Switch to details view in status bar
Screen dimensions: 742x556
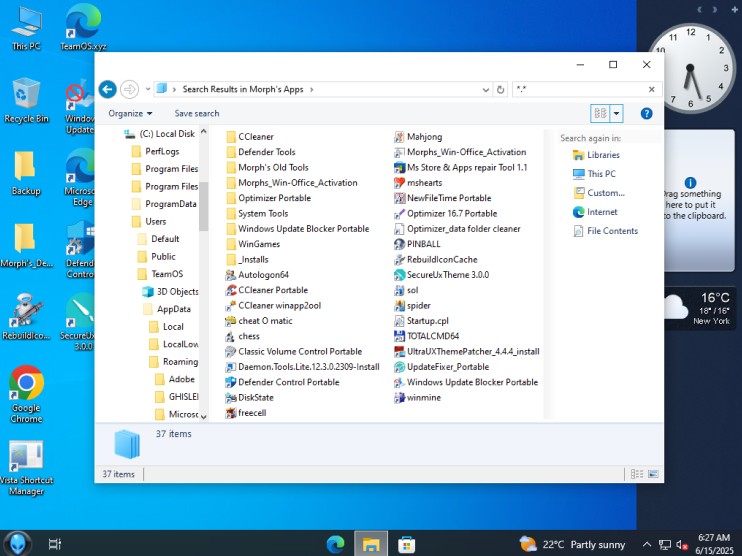[x=636, y=474]
